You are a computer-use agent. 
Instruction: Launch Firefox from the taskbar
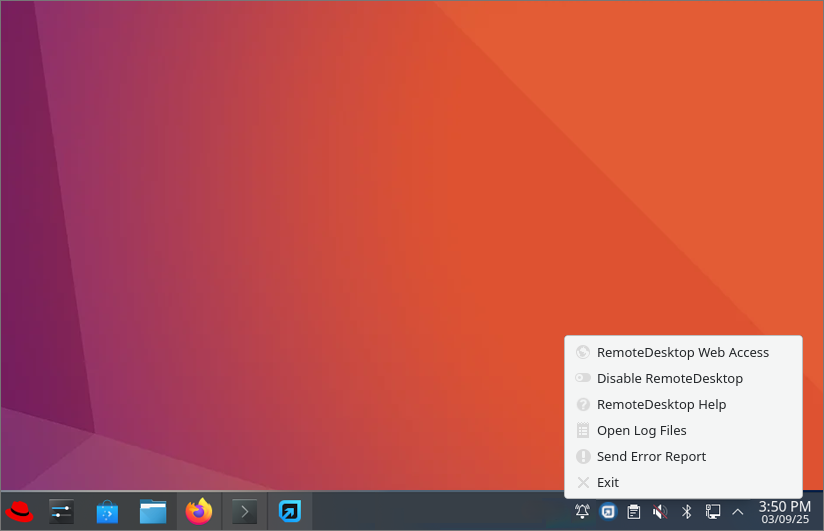pos(199,512)
